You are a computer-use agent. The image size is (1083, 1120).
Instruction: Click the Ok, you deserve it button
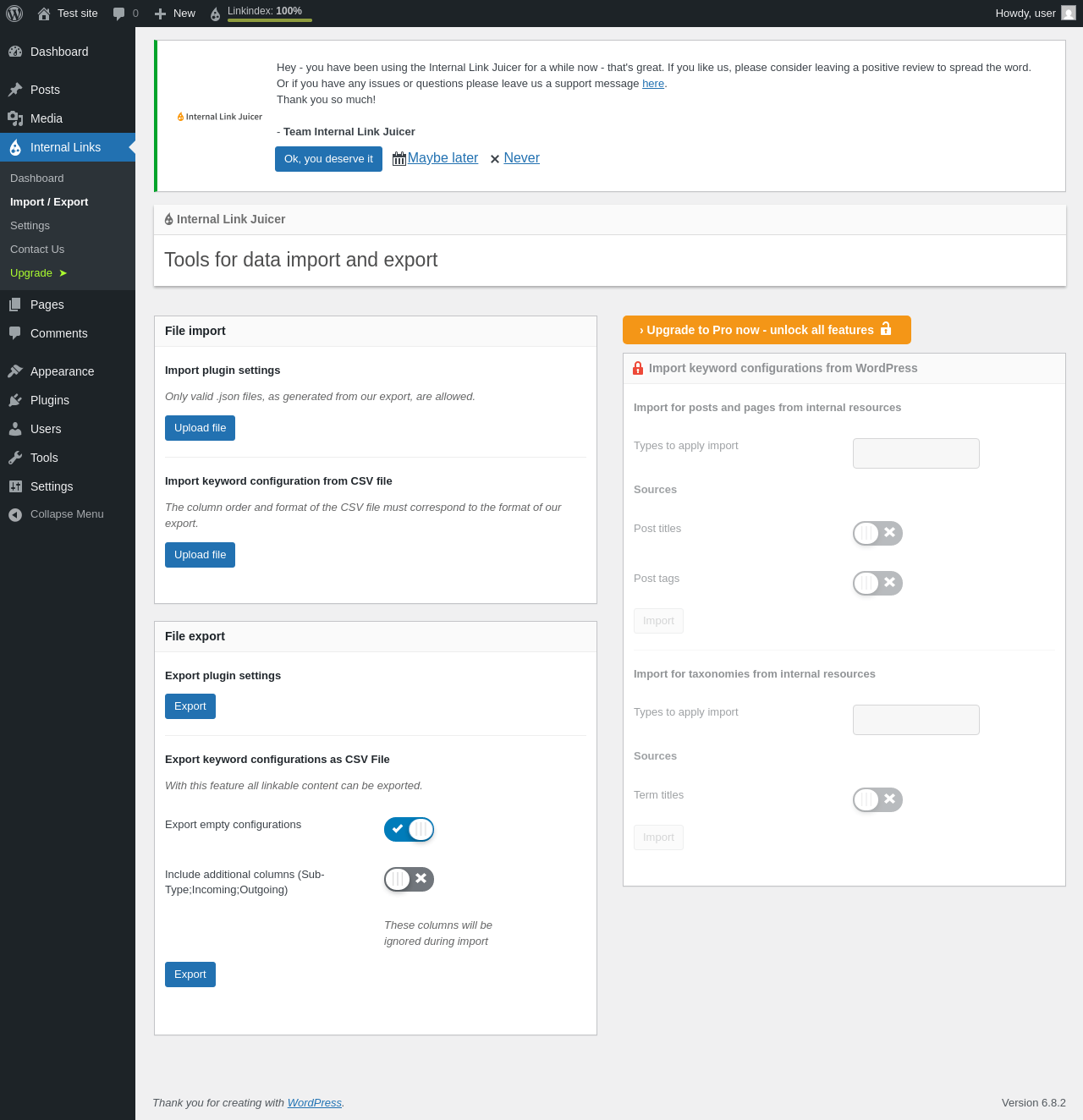[x=328, y=159]
